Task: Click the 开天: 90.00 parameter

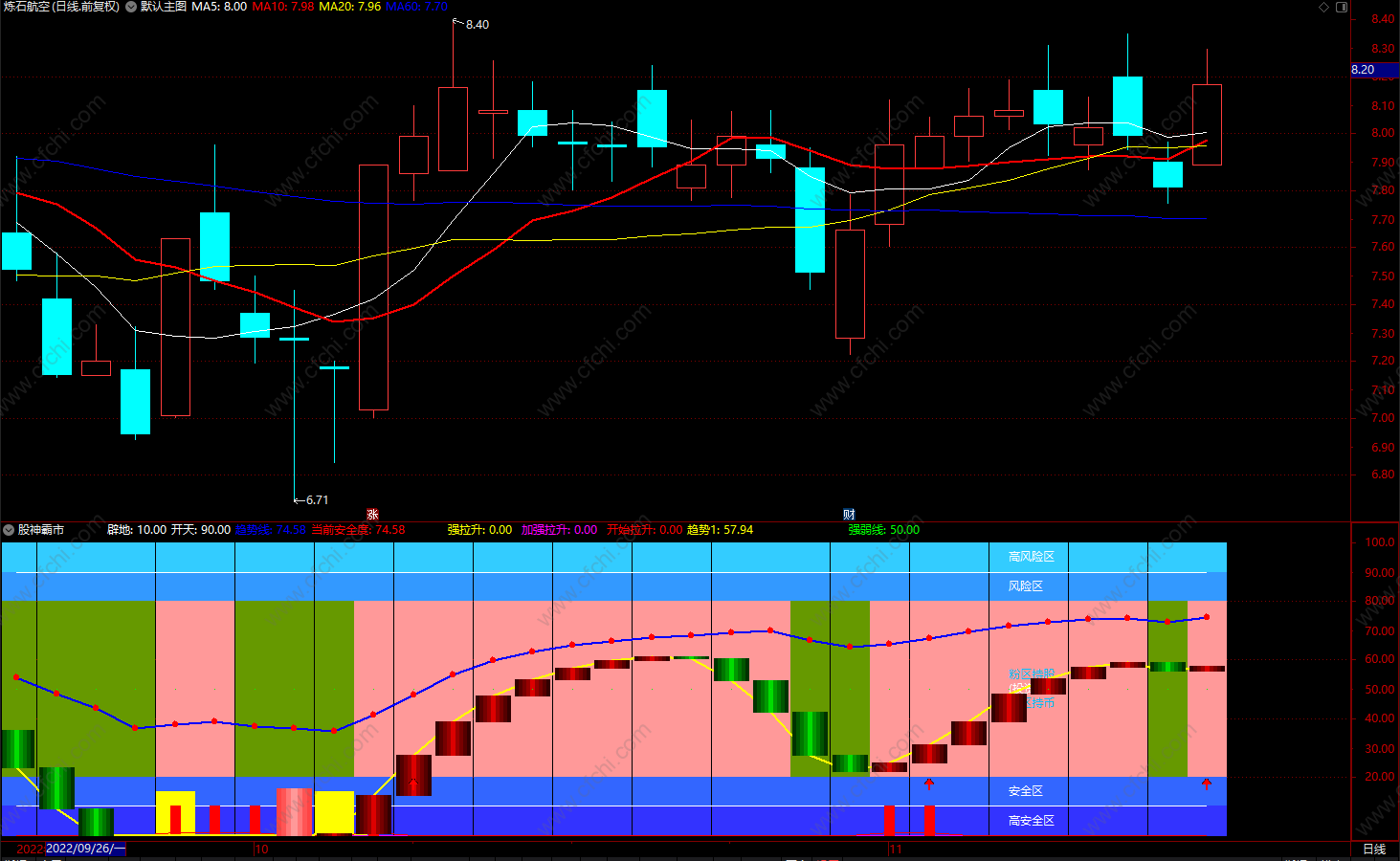Action: pyautogui.click(x=201, y=530)
